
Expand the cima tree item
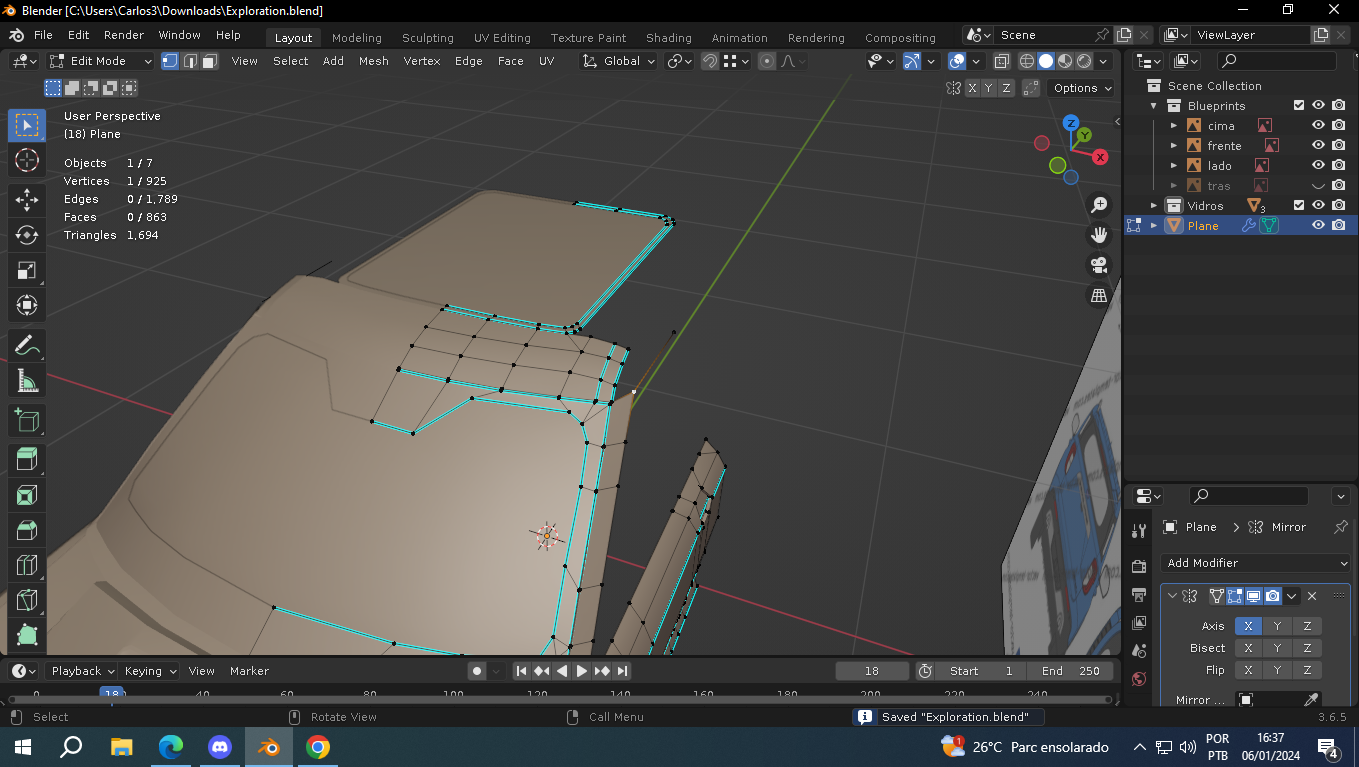[x=1174, y=126]
